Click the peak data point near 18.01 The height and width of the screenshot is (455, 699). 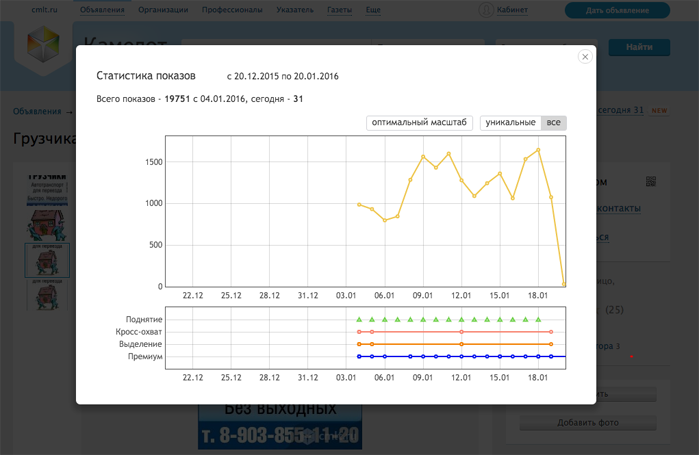[538, 150]
